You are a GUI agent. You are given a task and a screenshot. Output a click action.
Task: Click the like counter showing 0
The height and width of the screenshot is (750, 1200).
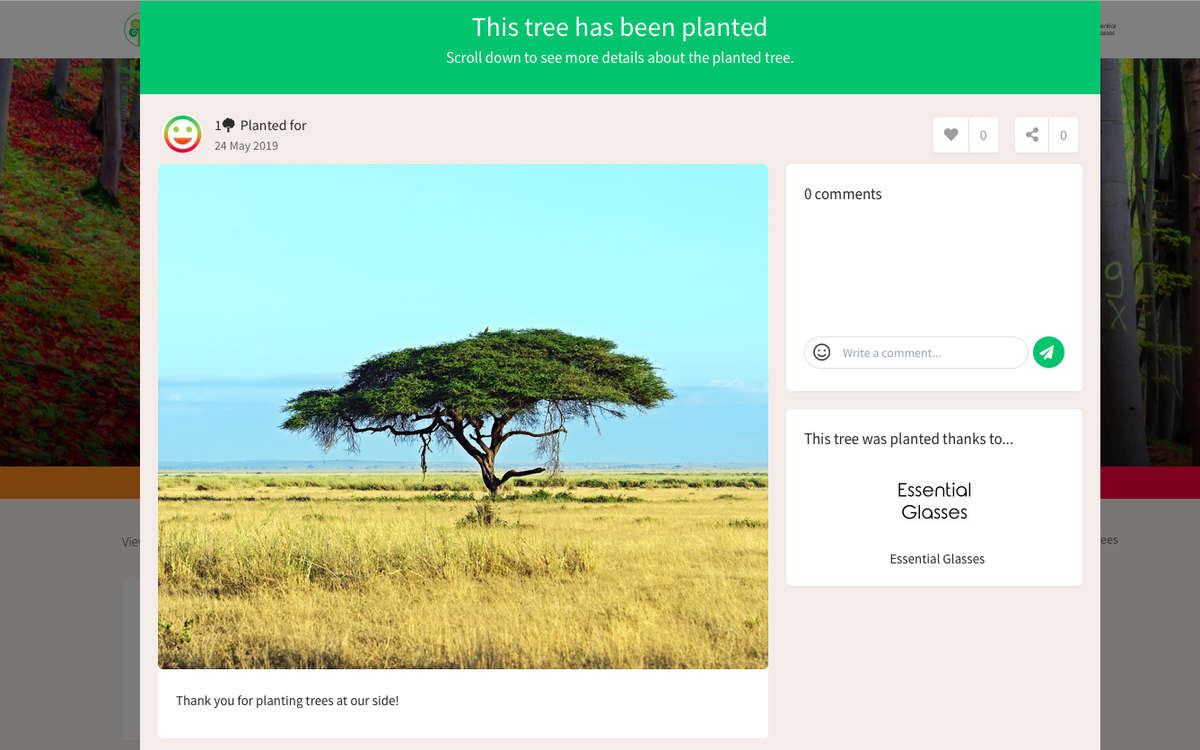(x=983, y=135)
